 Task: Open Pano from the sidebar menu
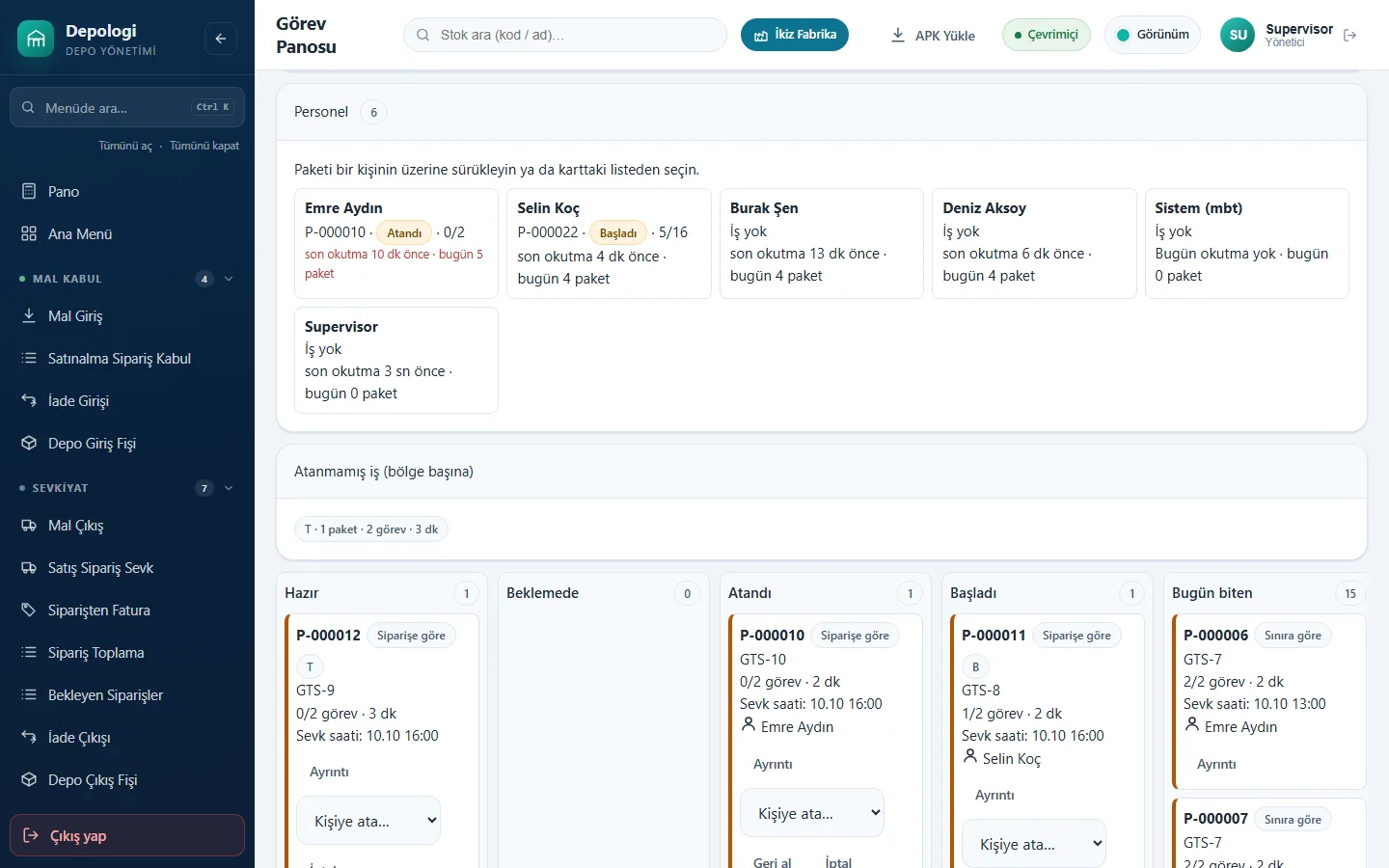coord(127,191)
